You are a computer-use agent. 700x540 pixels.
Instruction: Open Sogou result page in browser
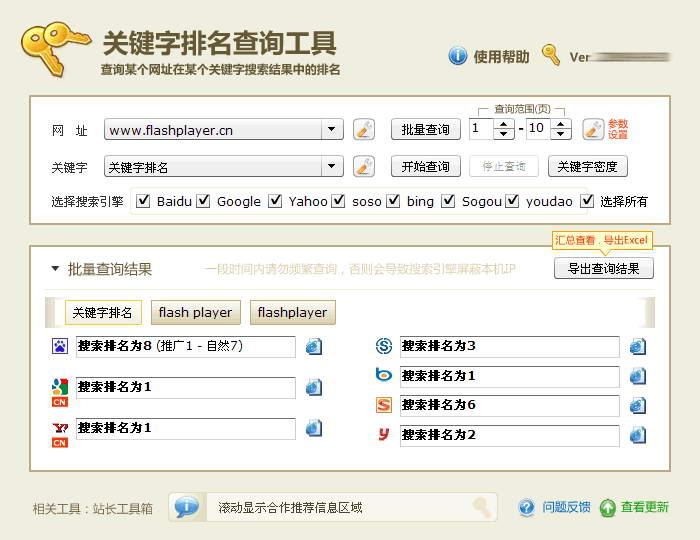pyautogui.click(x=638, y=406)
